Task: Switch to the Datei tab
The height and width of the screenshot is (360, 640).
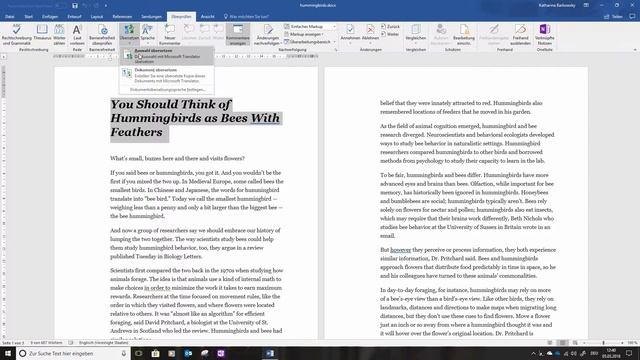Action: [x=9, y=17]
